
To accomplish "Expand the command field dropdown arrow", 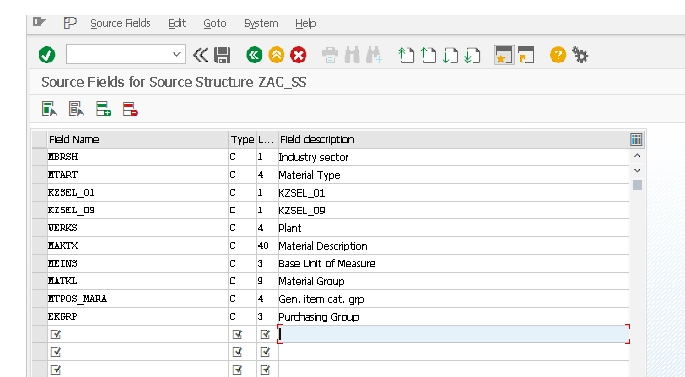I will pyautogui.click(x=176, y=55).
